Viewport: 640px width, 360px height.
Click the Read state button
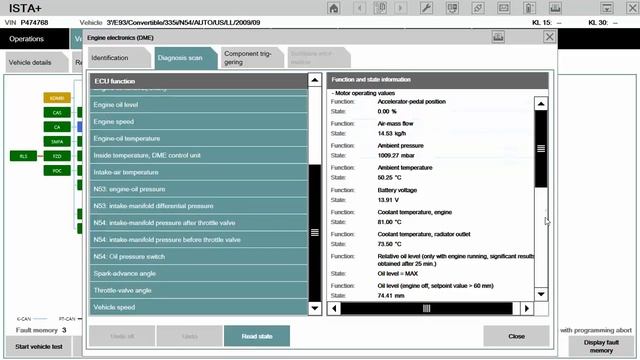257,336
